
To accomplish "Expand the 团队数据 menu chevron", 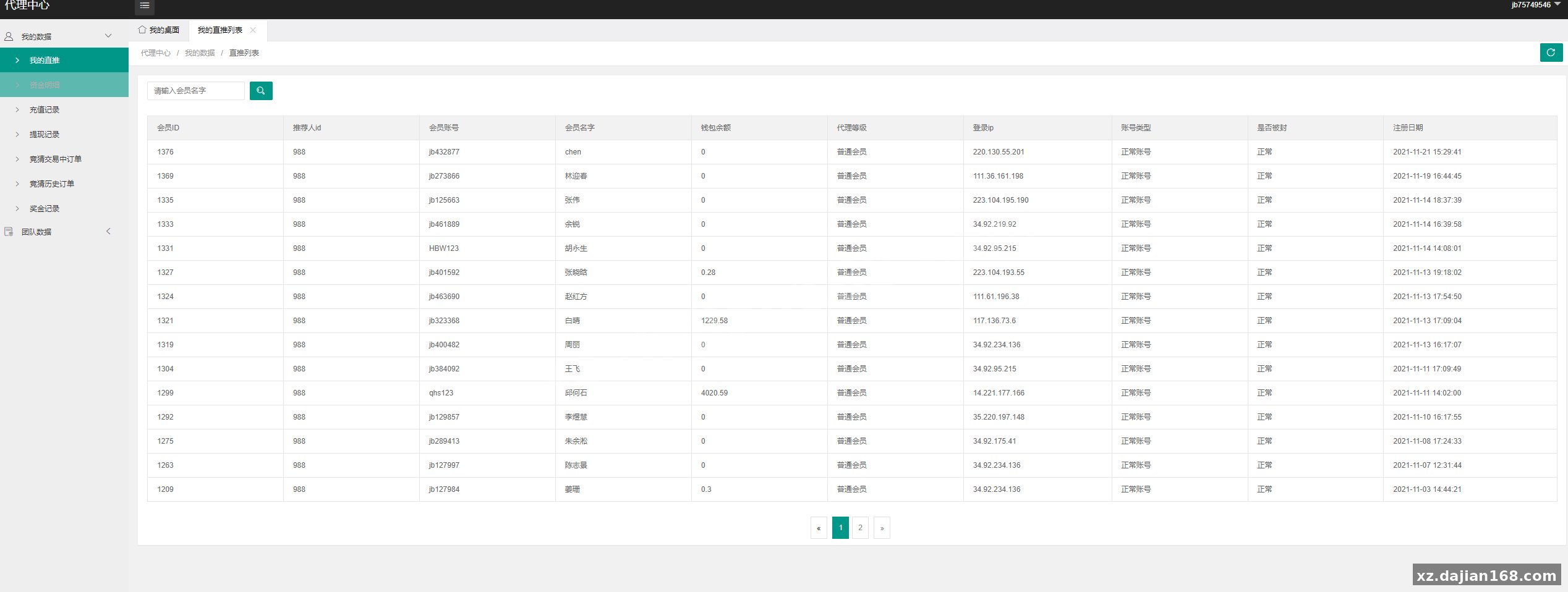I will [x=108, y=231].
